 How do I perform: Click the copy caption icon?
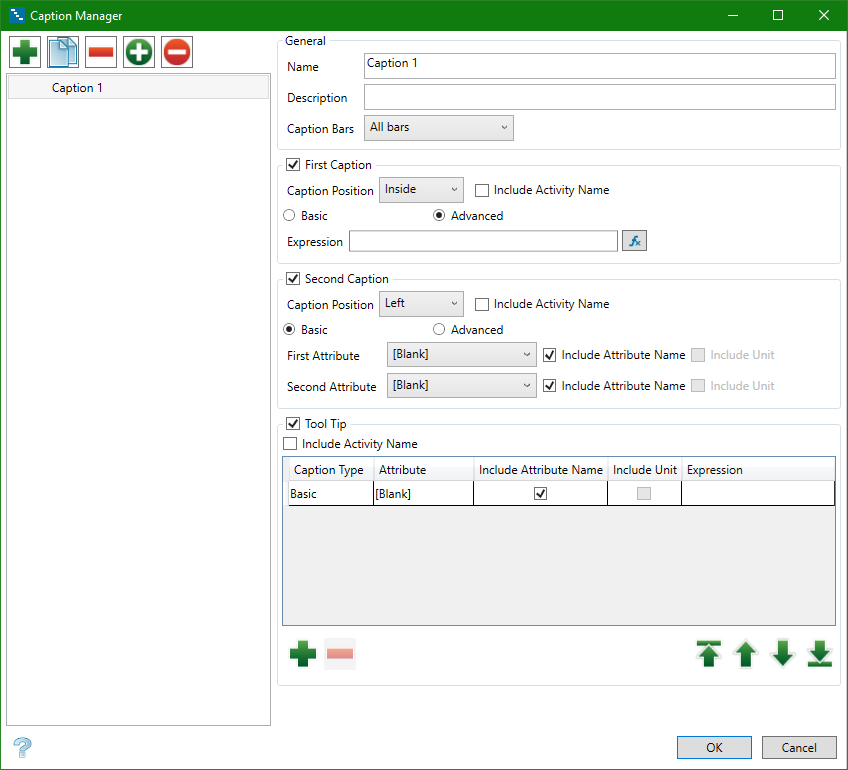coord(63,52)
